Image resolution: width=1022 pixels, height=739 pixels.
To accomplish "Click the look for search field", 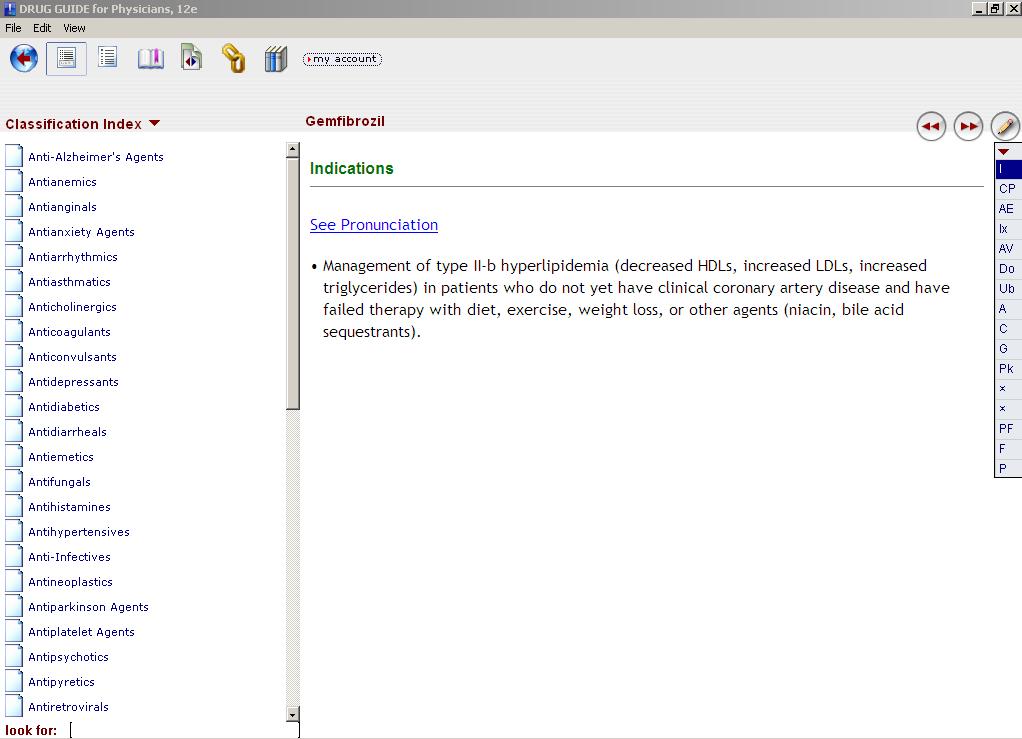I will pyautogui.click(x=184, y=730).
